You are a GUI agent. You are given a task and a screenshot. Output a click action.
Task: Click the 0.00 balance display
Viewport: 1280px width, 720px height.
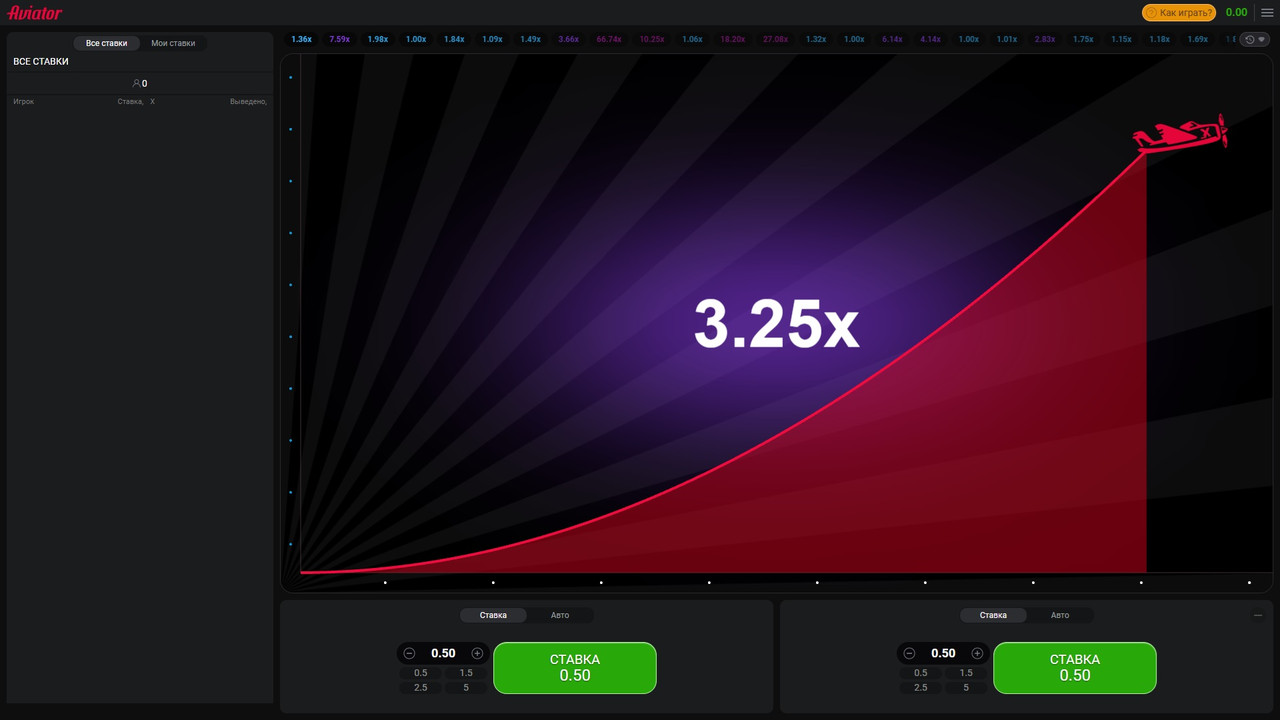tap(1237, 13)
